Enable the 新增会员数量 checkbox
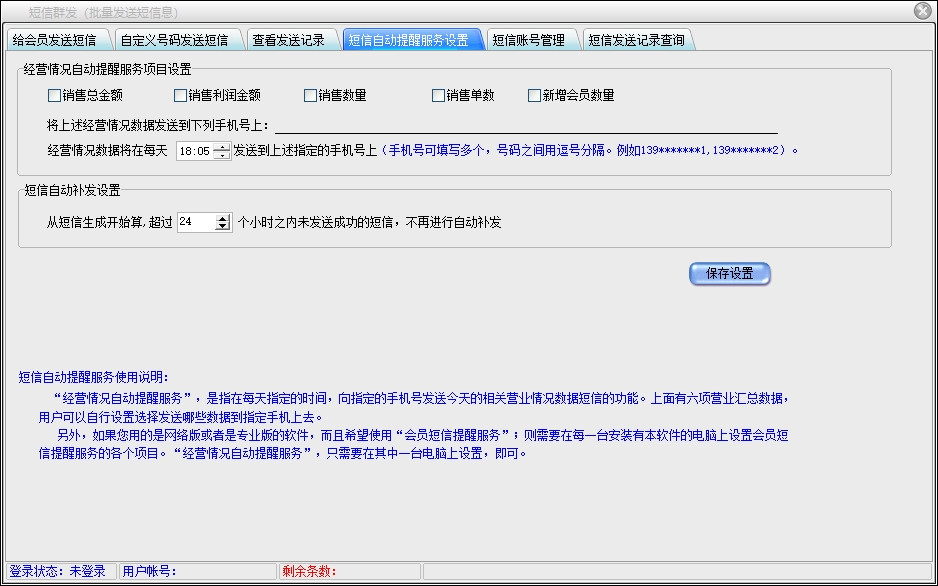Image resolution: width=938 pixels, height=586 pixels. 534,96
